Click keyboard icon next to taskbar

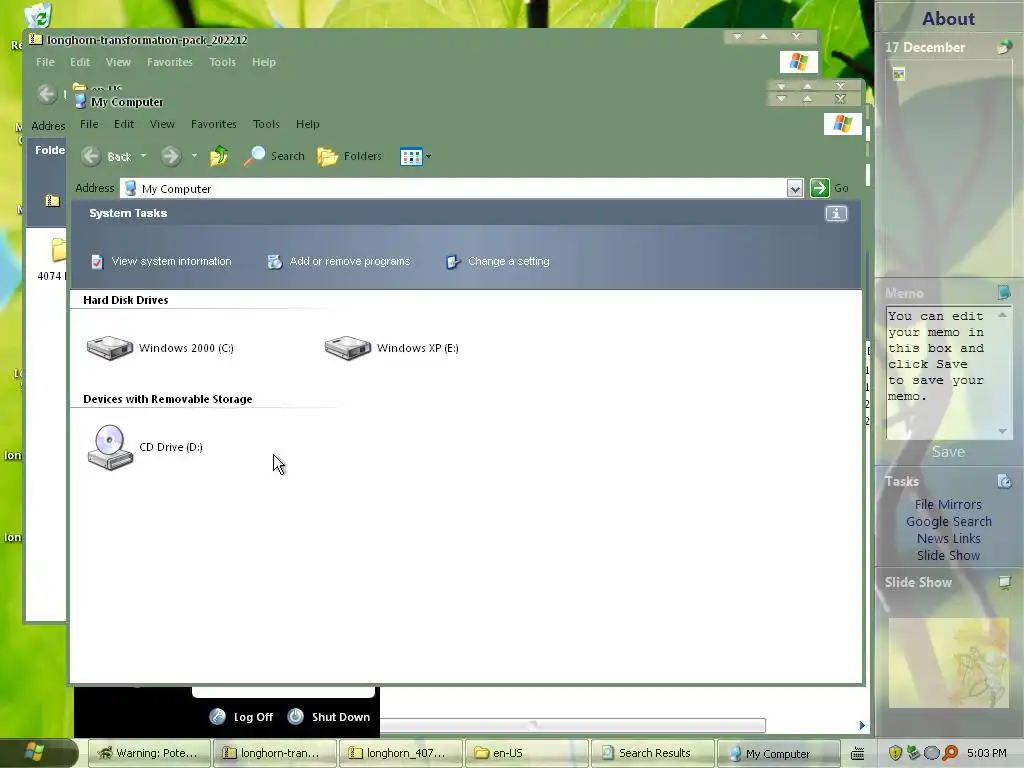point(857,753)
